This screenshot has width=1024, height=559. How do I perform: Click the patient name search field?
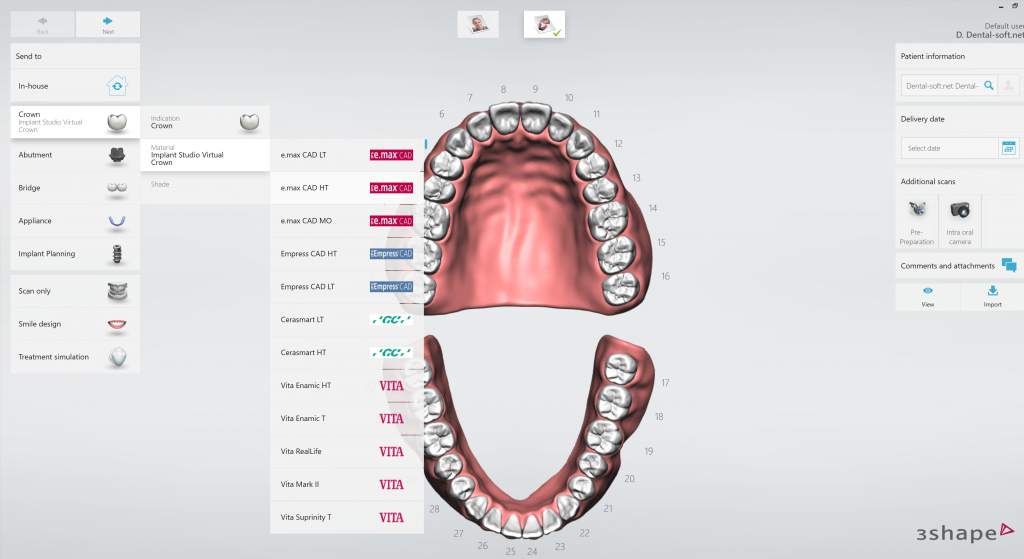[x=941, y=86]
